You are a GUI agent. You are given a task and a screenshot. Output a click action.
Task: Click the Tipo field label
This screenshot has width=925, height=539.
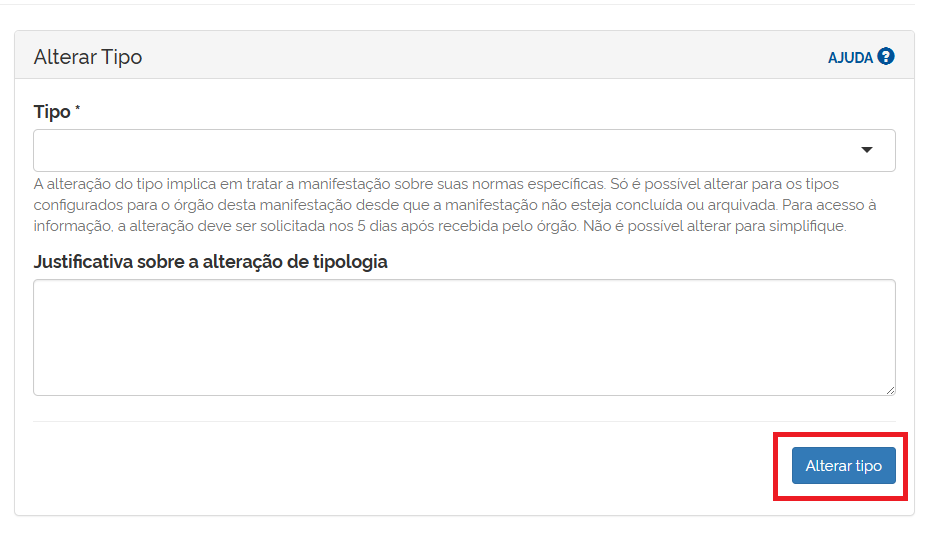[52, 112]
